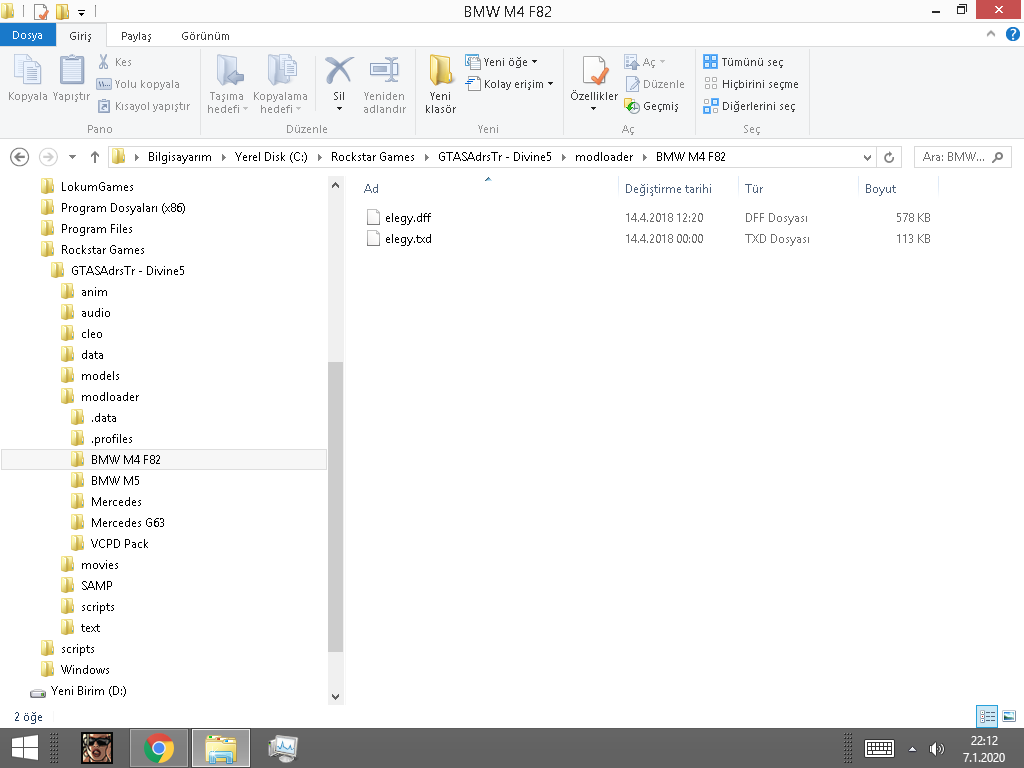Click the Aç open button
The image size is (1024, 768).
coord(645,62)
